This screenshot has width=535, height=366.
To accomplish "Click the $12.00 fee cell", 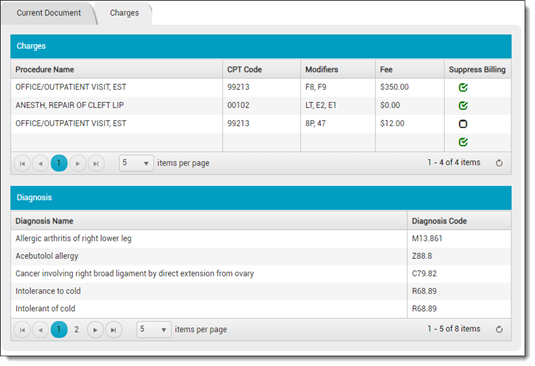I will click(410, 123).
